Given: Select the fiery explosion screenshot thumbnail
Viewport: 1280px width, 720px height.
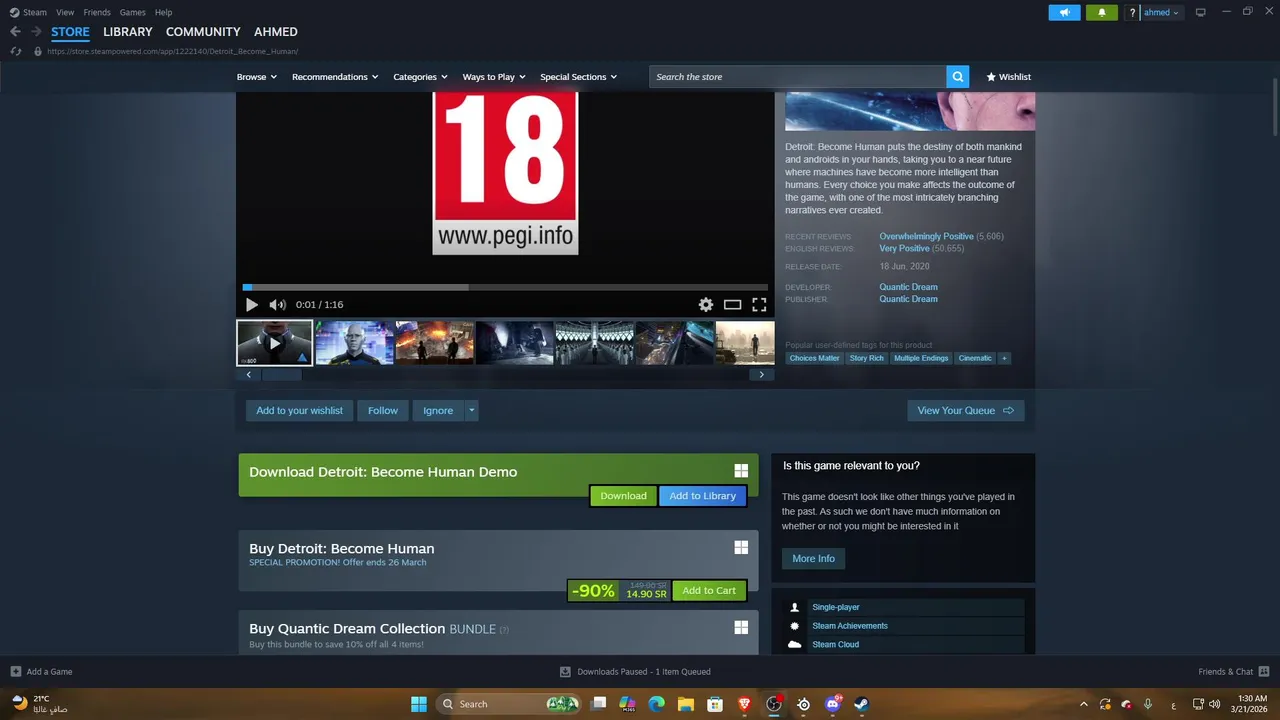Looking at the screenshot, I should (434, 343).
